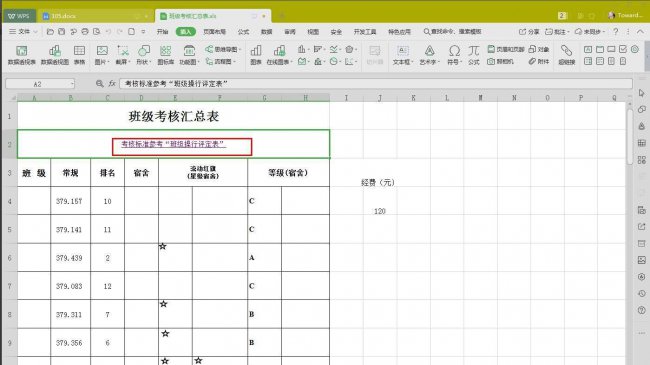650x365 pixels.
Task: Click the checkbox form control icon
Action: [623, 49]
